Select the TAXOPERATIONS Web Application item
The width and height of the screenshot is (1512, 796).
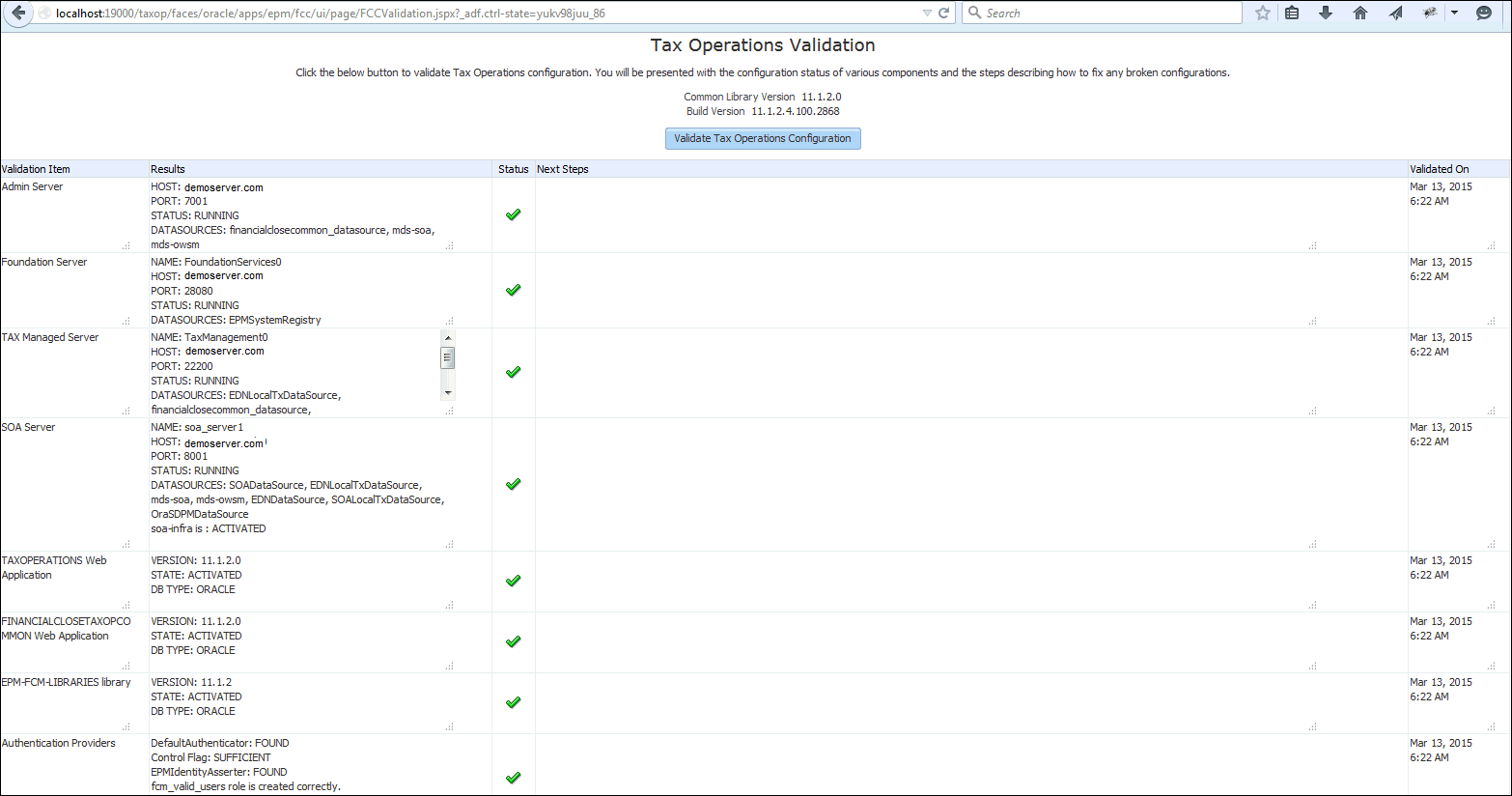click(x=54, y=567)
